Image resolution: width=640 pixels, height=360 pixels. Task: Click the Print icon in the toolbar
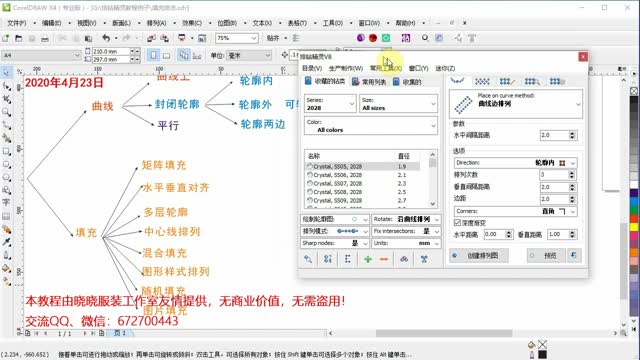tap(45, 38)
